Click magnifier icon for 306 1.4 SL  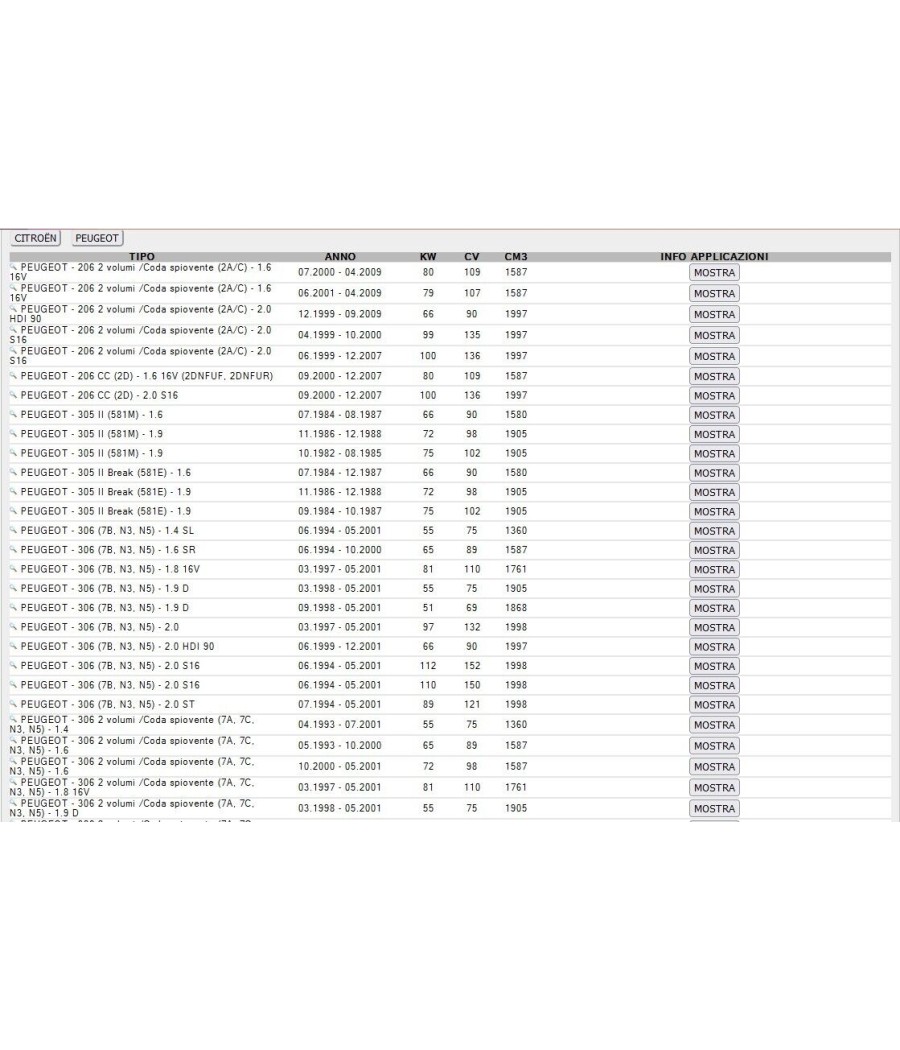(x=13, y=530)
